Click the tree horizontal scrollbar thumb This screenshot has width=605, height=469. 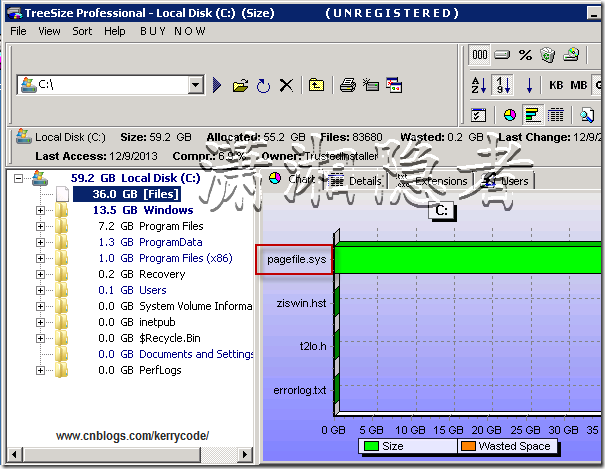pos(112,454)
